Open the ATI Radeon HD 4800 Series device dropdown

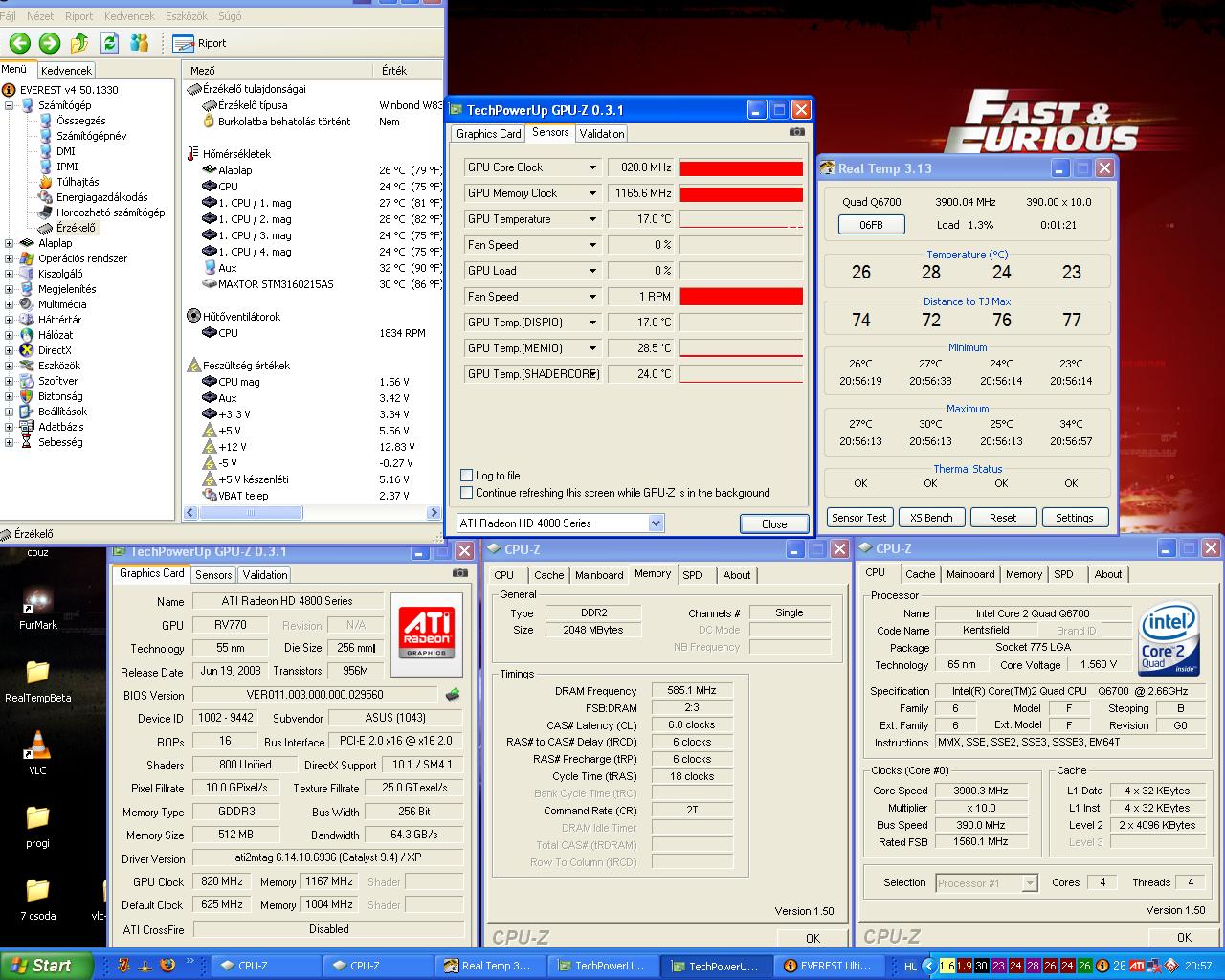click(656, 523)
